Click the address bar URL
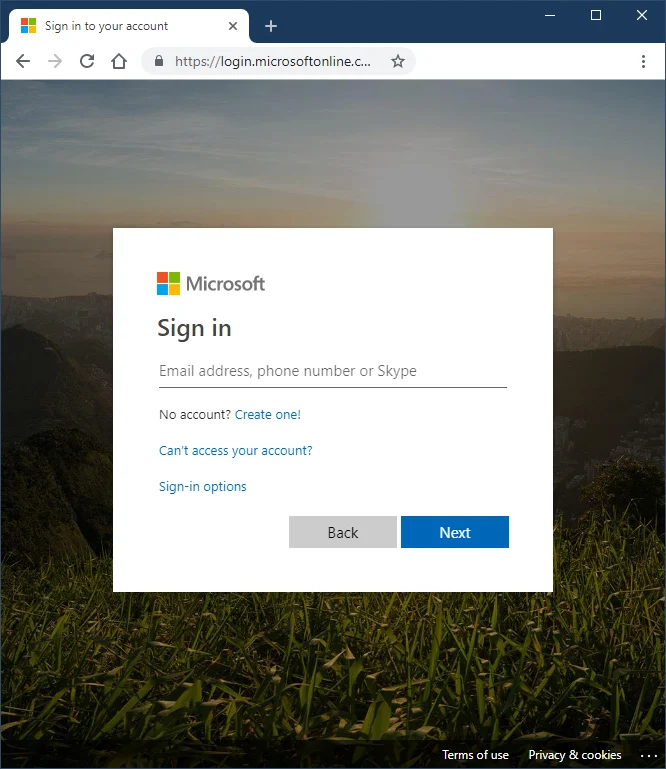The width and height of the screenshot is (666, 769). coord(273,61)
